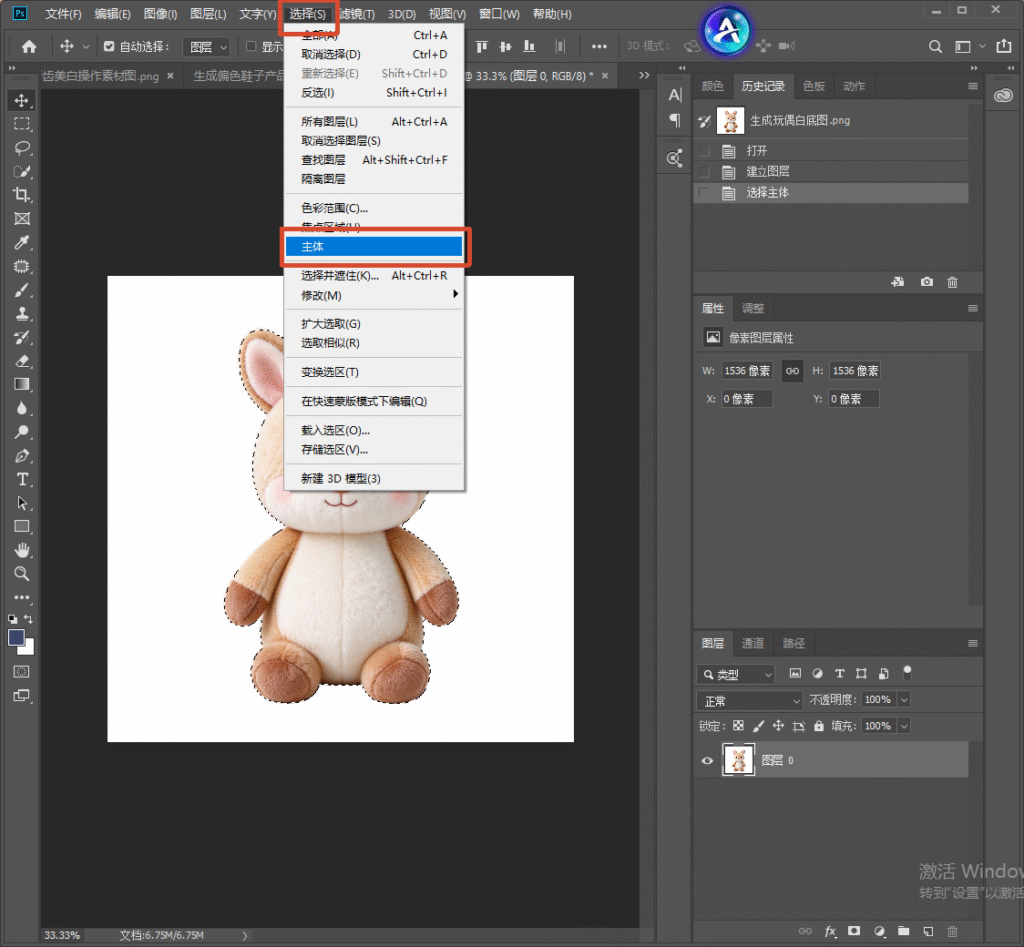Viewport: 1024px width, 947px height.
Task: Select the Move tool in the toolbar
Action: point(22,101)
